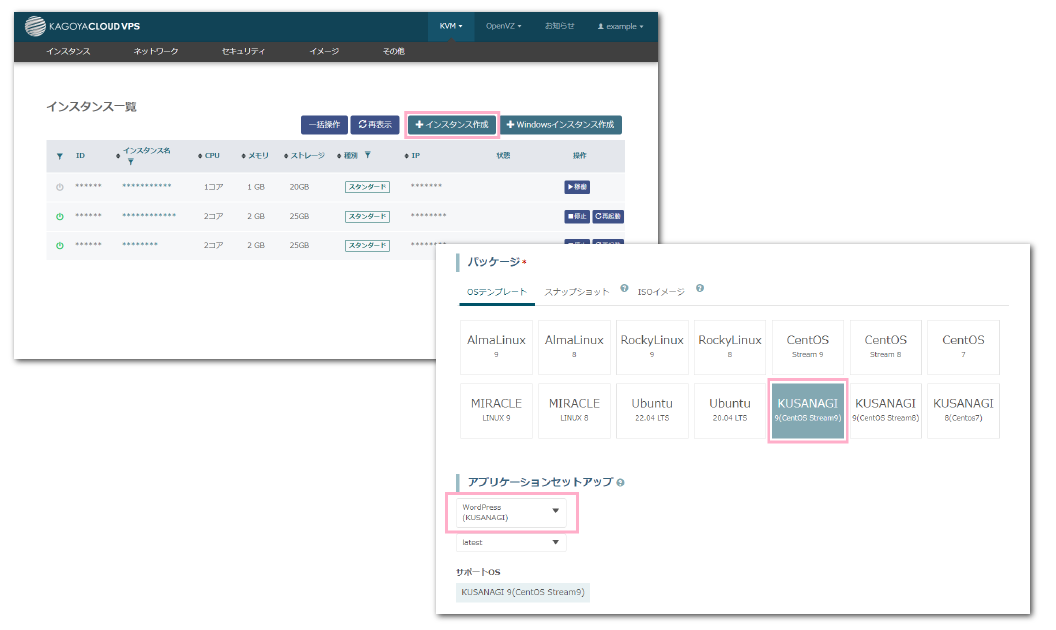Click the filter icon under インスタンス名 header
The height and width of the screenshot is (630, 1056).
point(130,161)
